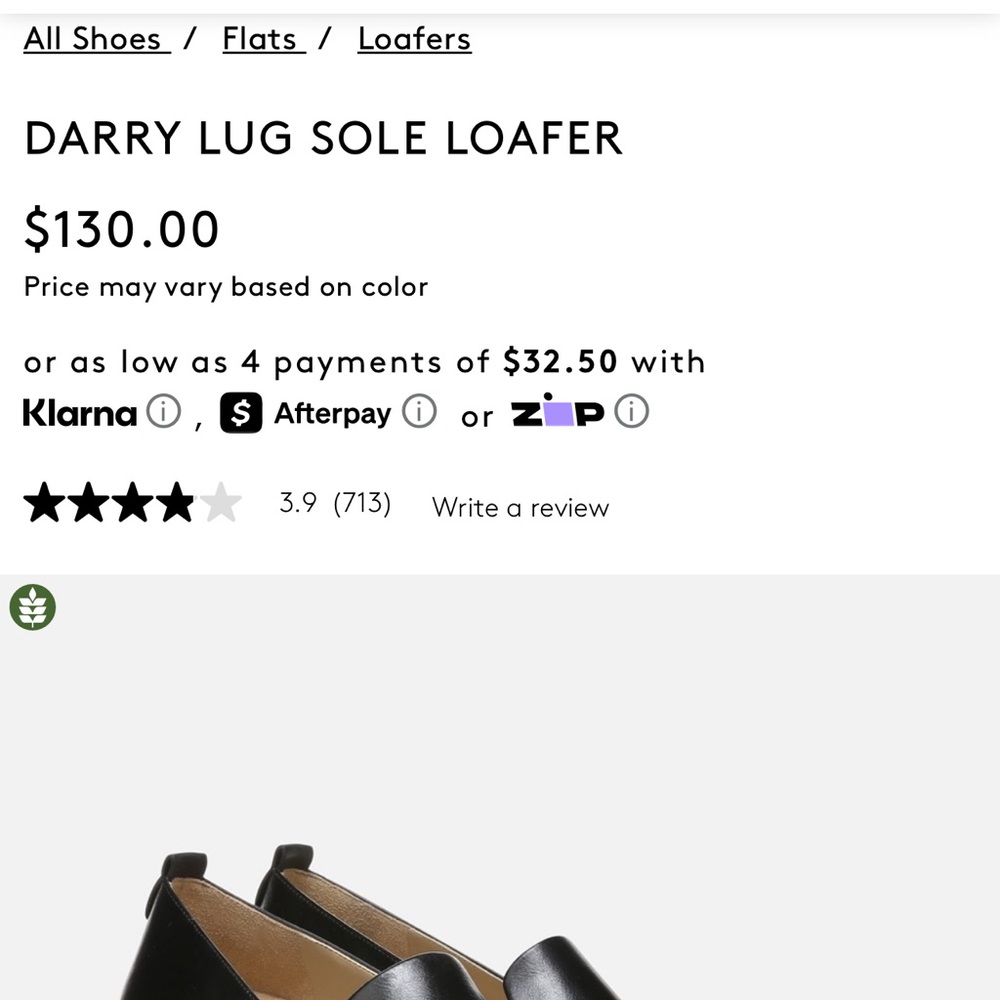Open the Loafers breadcrumb

[413, 39]
